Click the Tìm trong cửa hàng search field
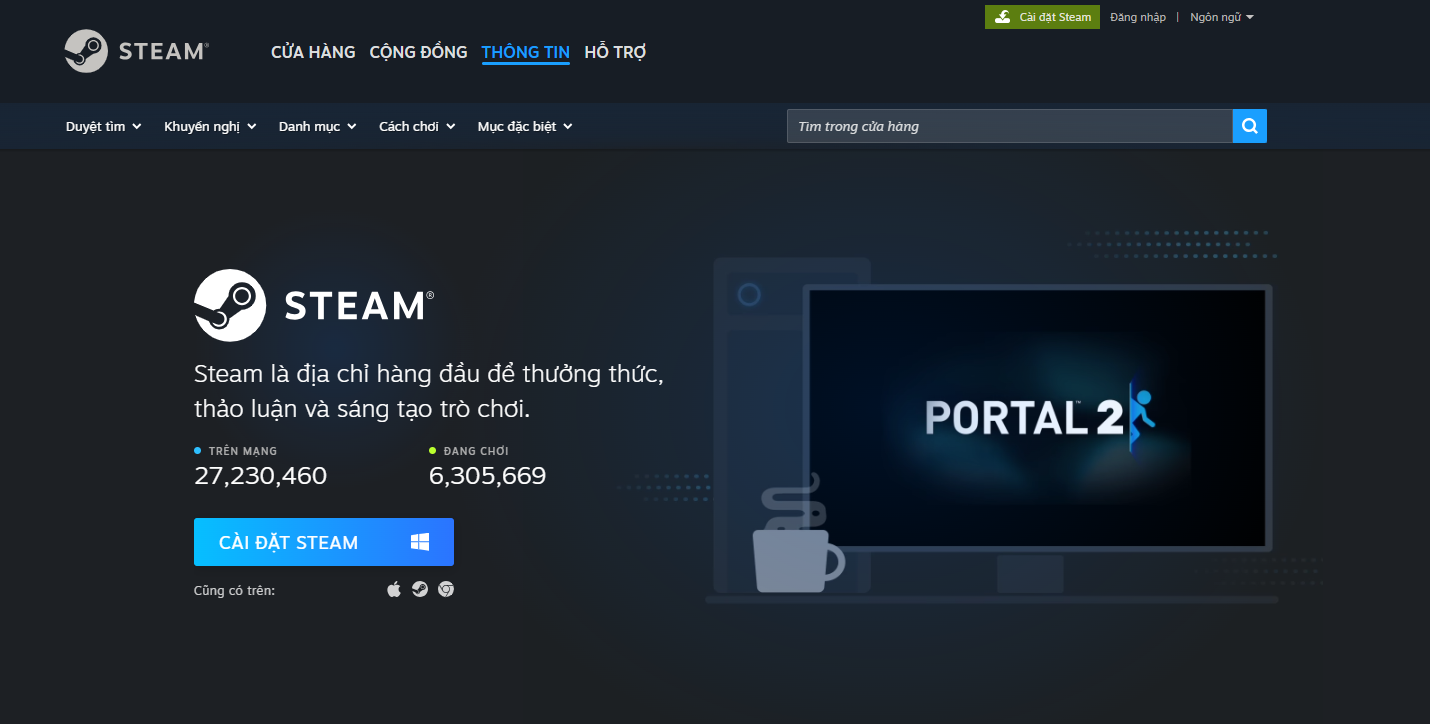The height and width of the screenshot is (724, 1430). pyautogui.click(x=1010, y=126)
